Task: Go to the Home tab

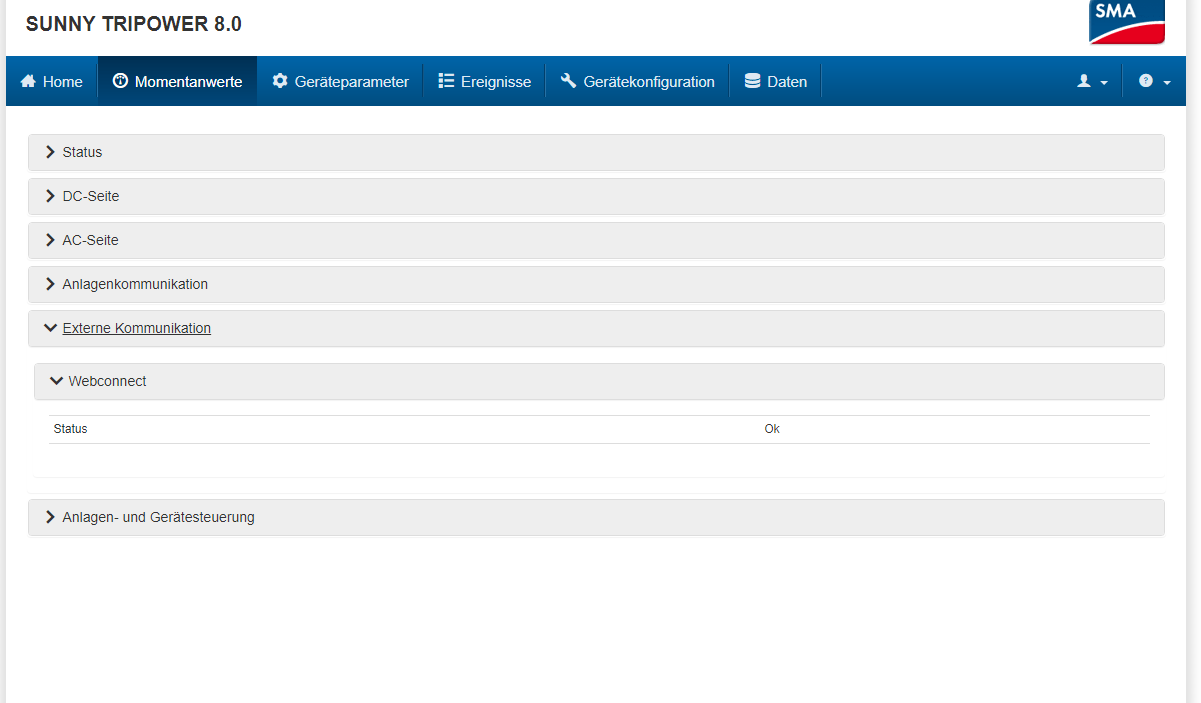Action: (x=51, y=81)
